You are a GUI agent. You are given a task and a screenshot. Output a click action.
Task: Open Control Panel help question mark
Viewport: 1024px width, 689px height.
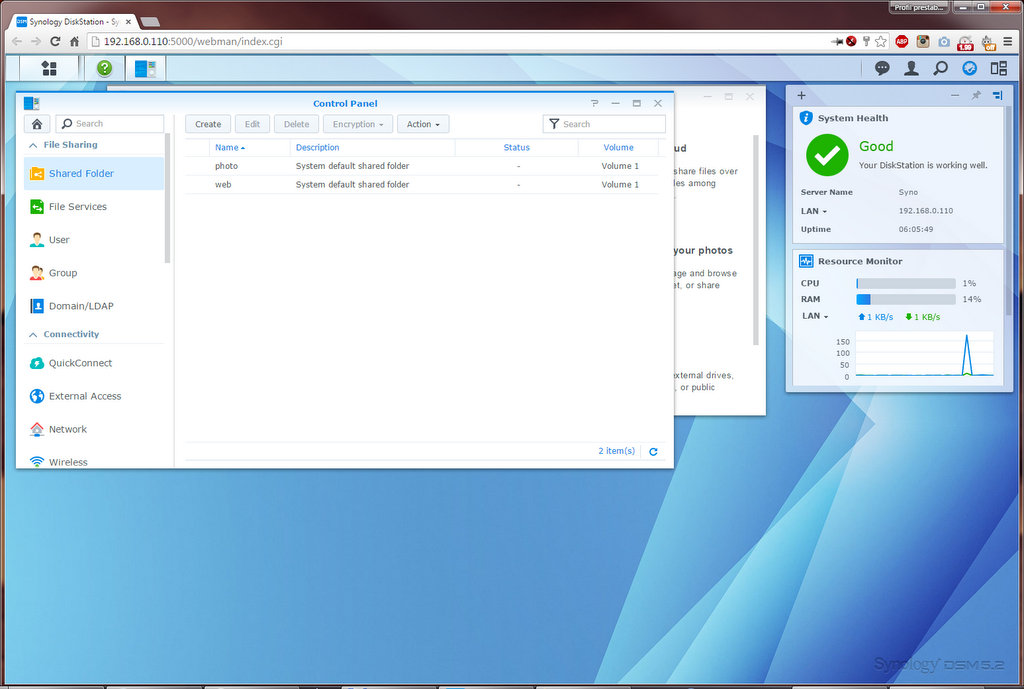point(594,103)
